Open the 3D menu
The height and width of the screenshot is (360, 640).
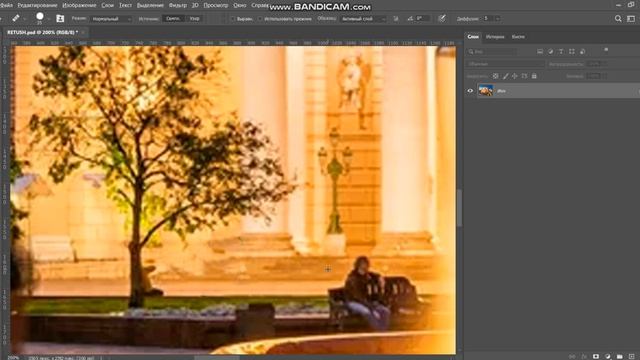click(x=195, y=5)
